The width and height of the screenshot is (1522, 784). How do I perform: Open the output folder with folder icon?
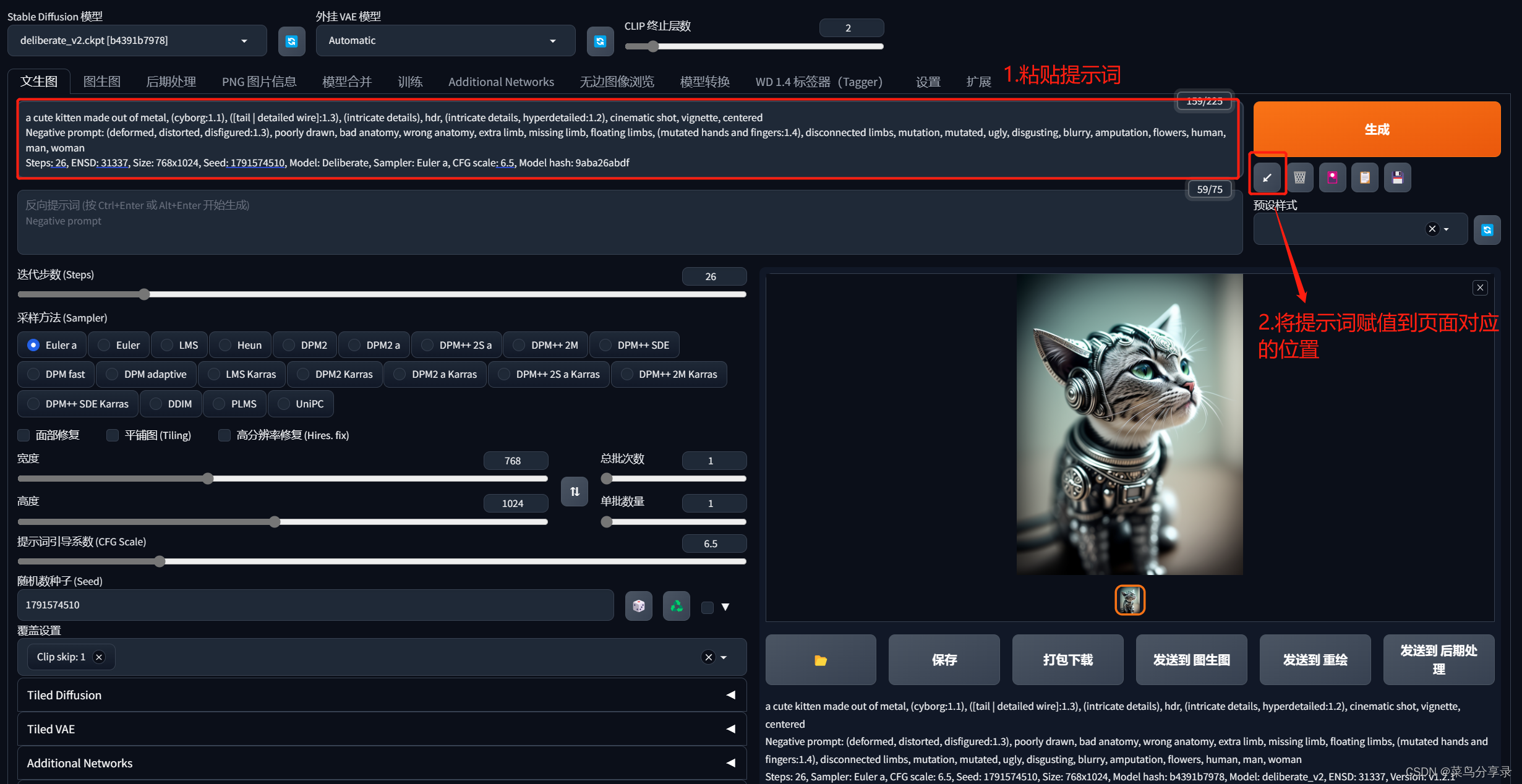(x=820, y=660)
